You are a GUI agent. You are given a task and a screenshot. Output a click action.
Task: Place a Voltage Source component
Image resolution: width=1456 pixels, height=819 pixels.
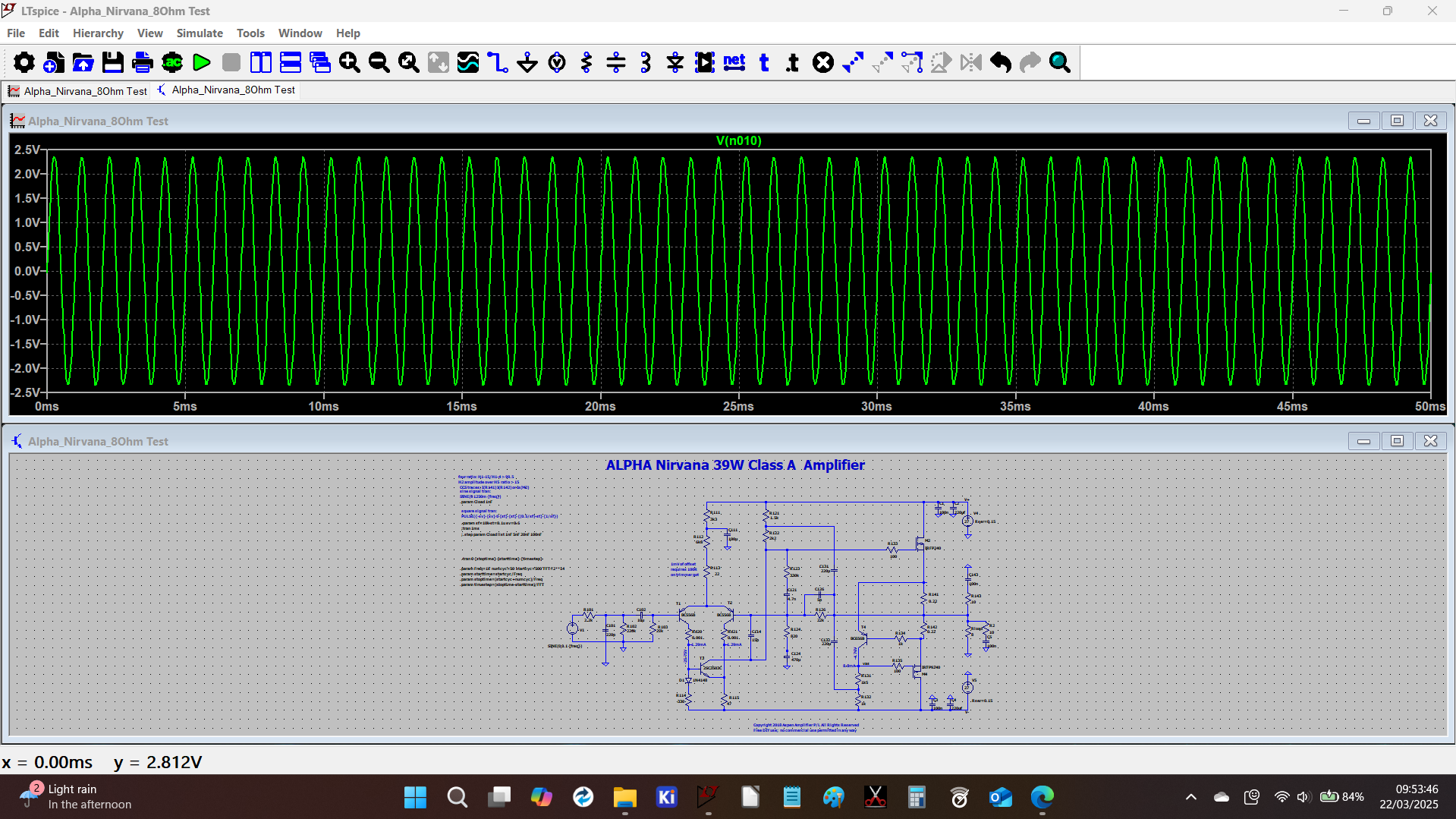tap(557, 62)
